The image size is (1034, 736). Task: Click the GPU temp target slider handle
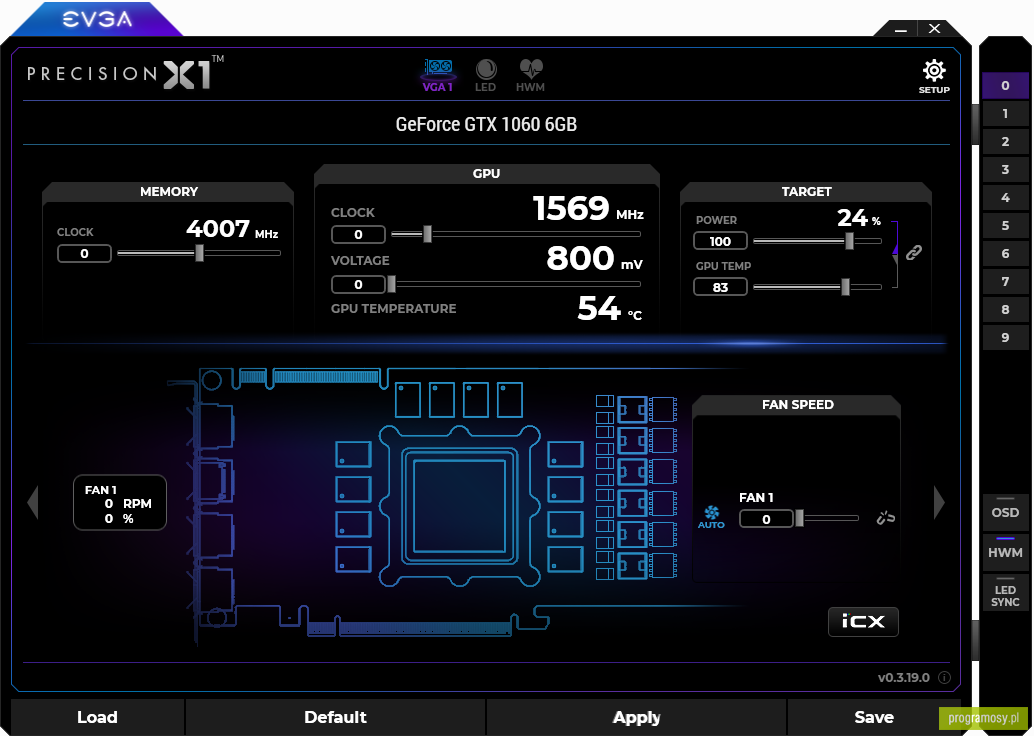pyautogui.click(x=845, y=286)
